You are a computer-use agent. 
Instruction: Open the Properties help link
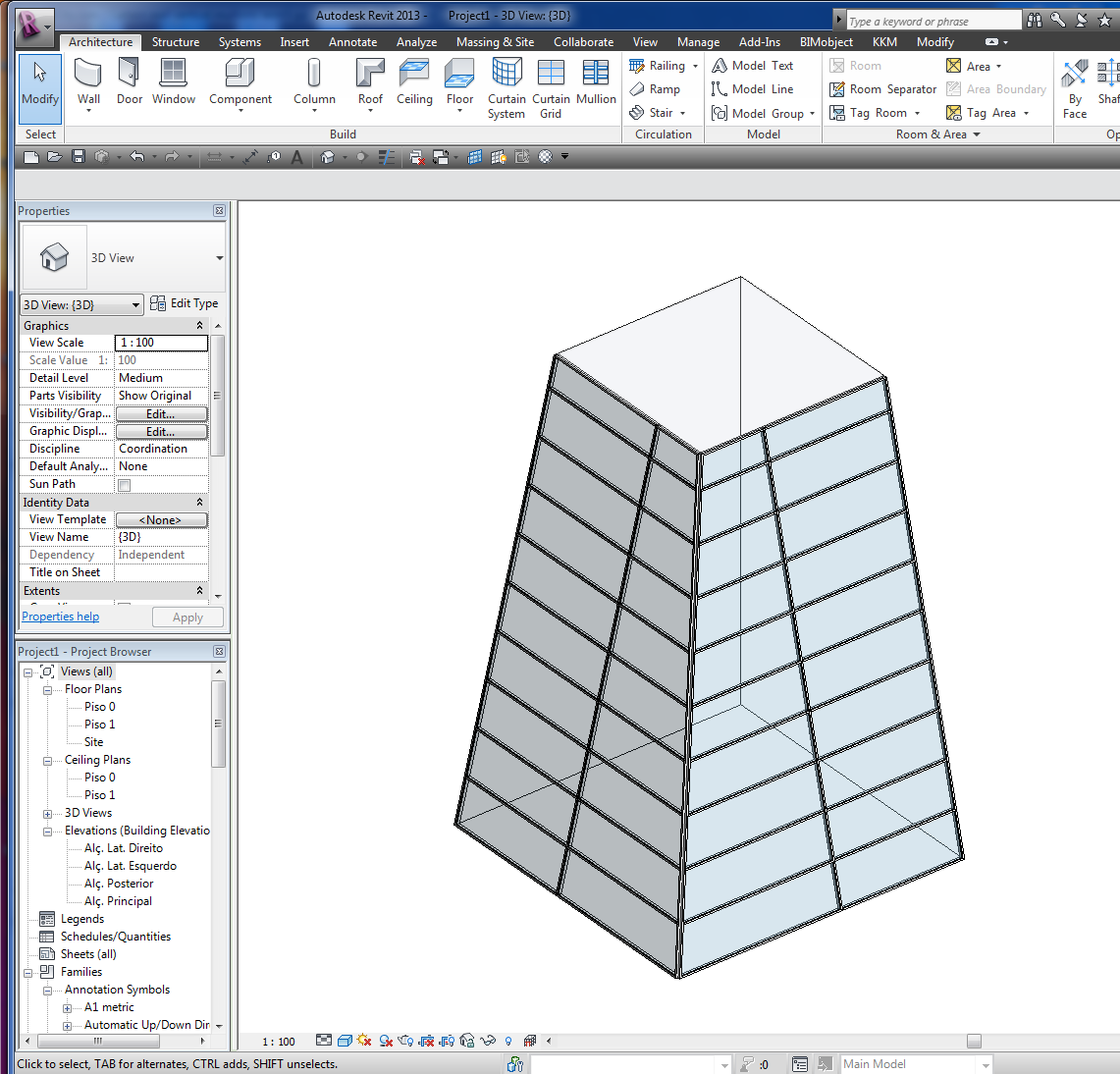(x=60, y=617)
